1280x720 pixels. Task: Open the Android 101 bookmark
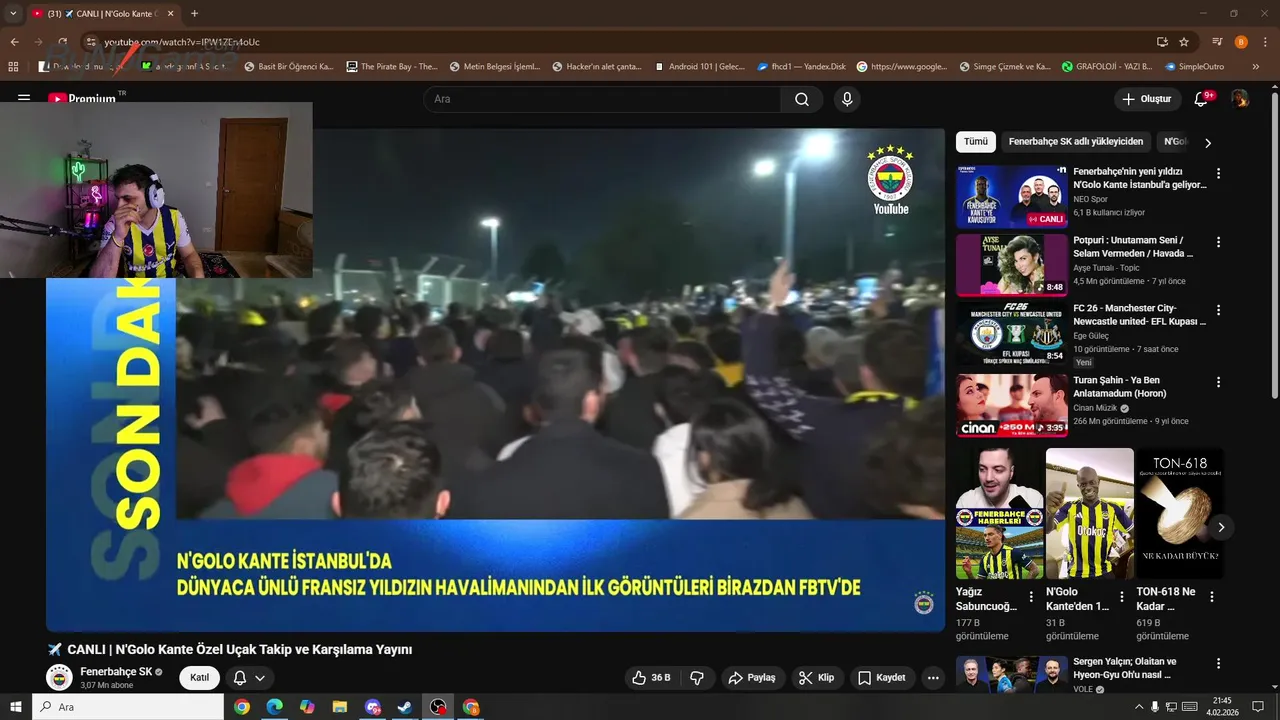(x=699, y=67)
